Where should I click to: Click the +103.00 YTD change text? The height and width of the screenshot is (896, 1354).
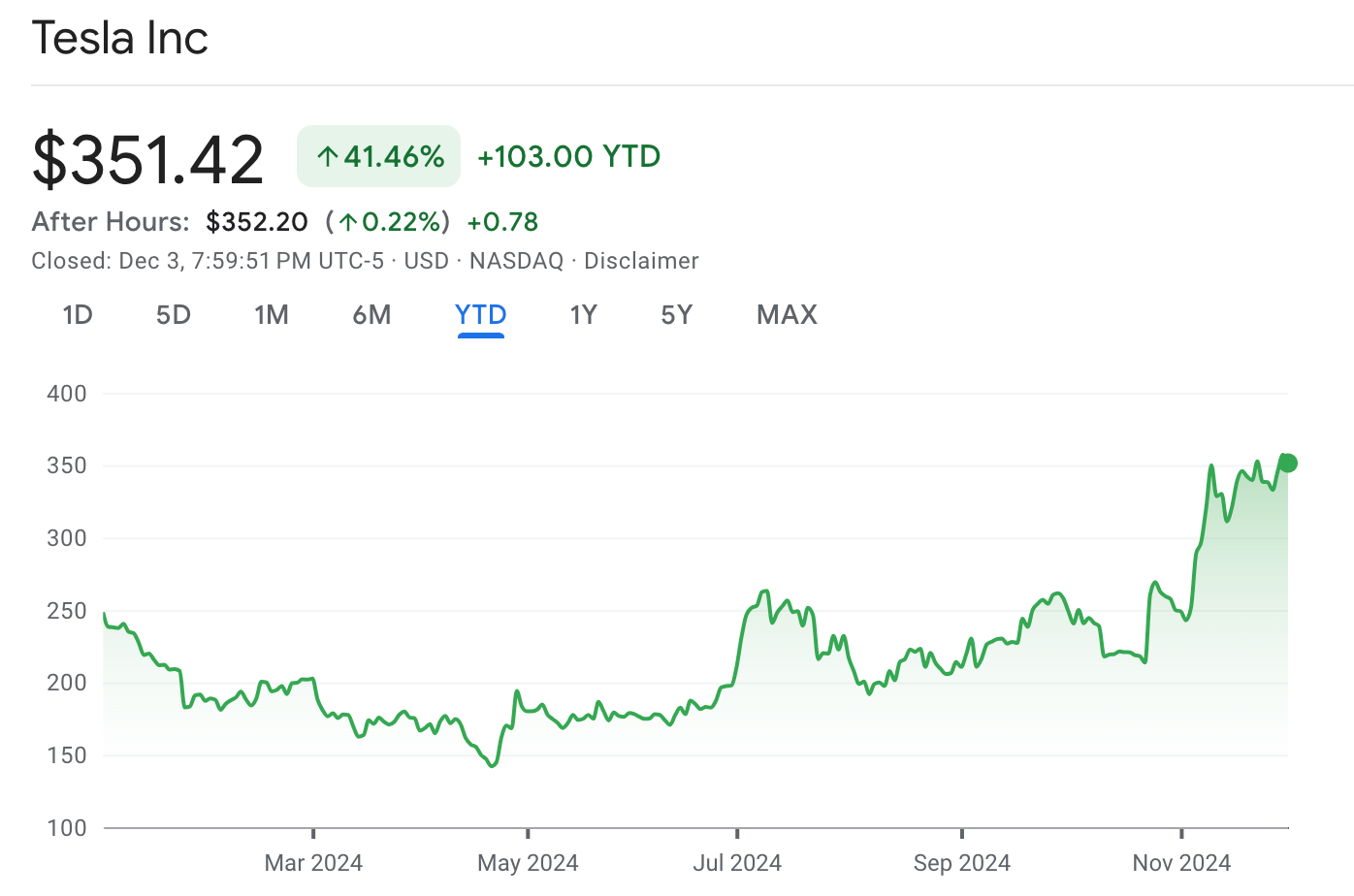(x=568, y=156)
